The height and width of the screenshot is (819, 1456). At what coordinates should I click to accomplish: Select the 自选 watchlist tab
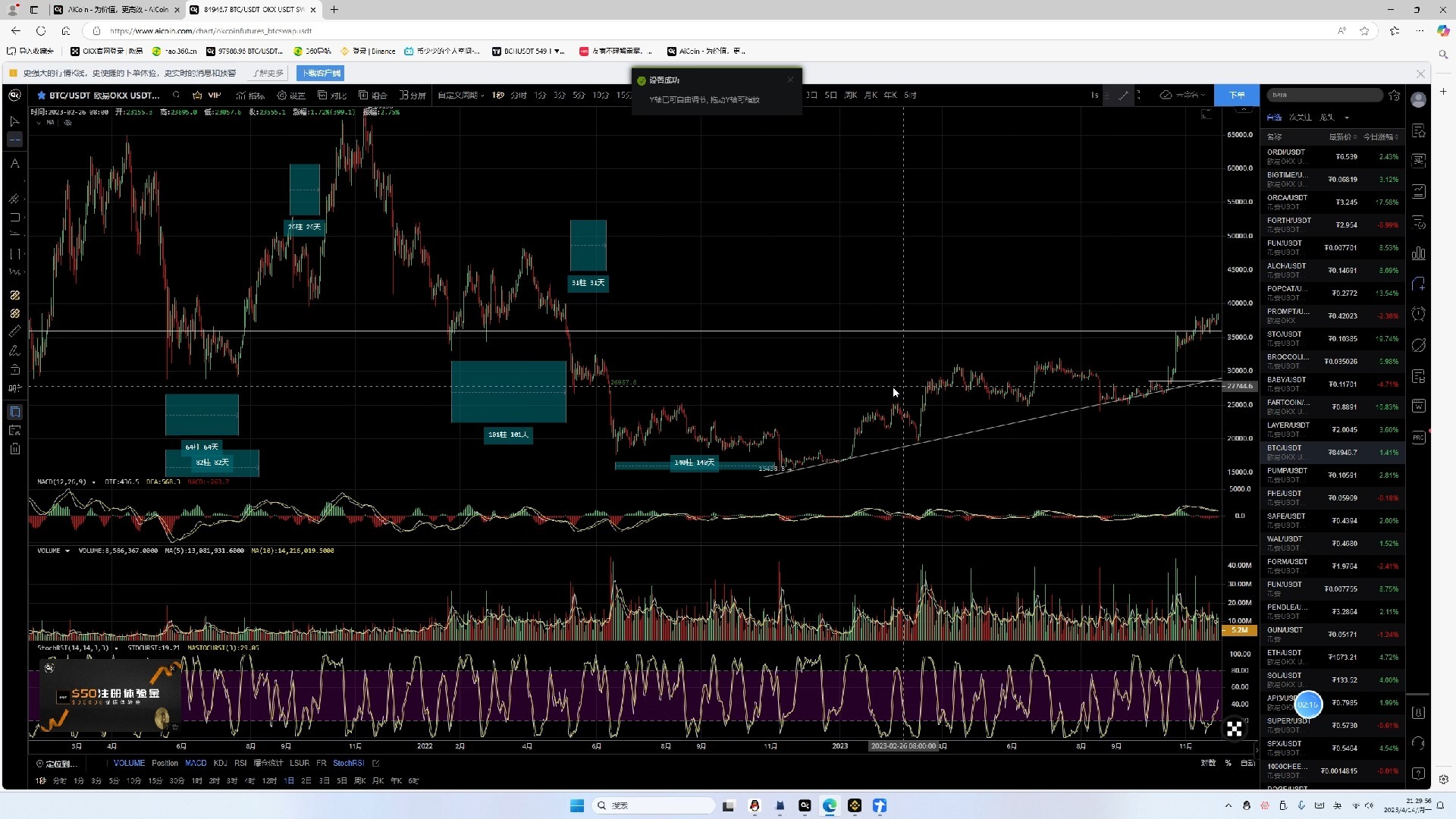click(x=1273, y=117)
